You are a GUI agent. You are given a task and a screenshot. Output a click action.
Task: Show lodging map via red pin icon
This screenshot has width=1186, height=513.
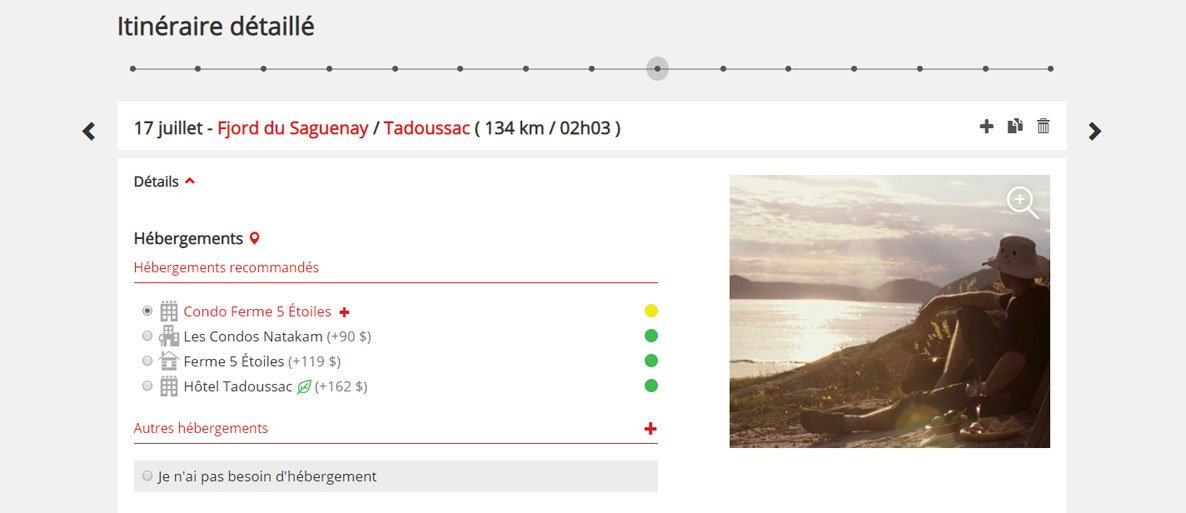tap(254, 238)
